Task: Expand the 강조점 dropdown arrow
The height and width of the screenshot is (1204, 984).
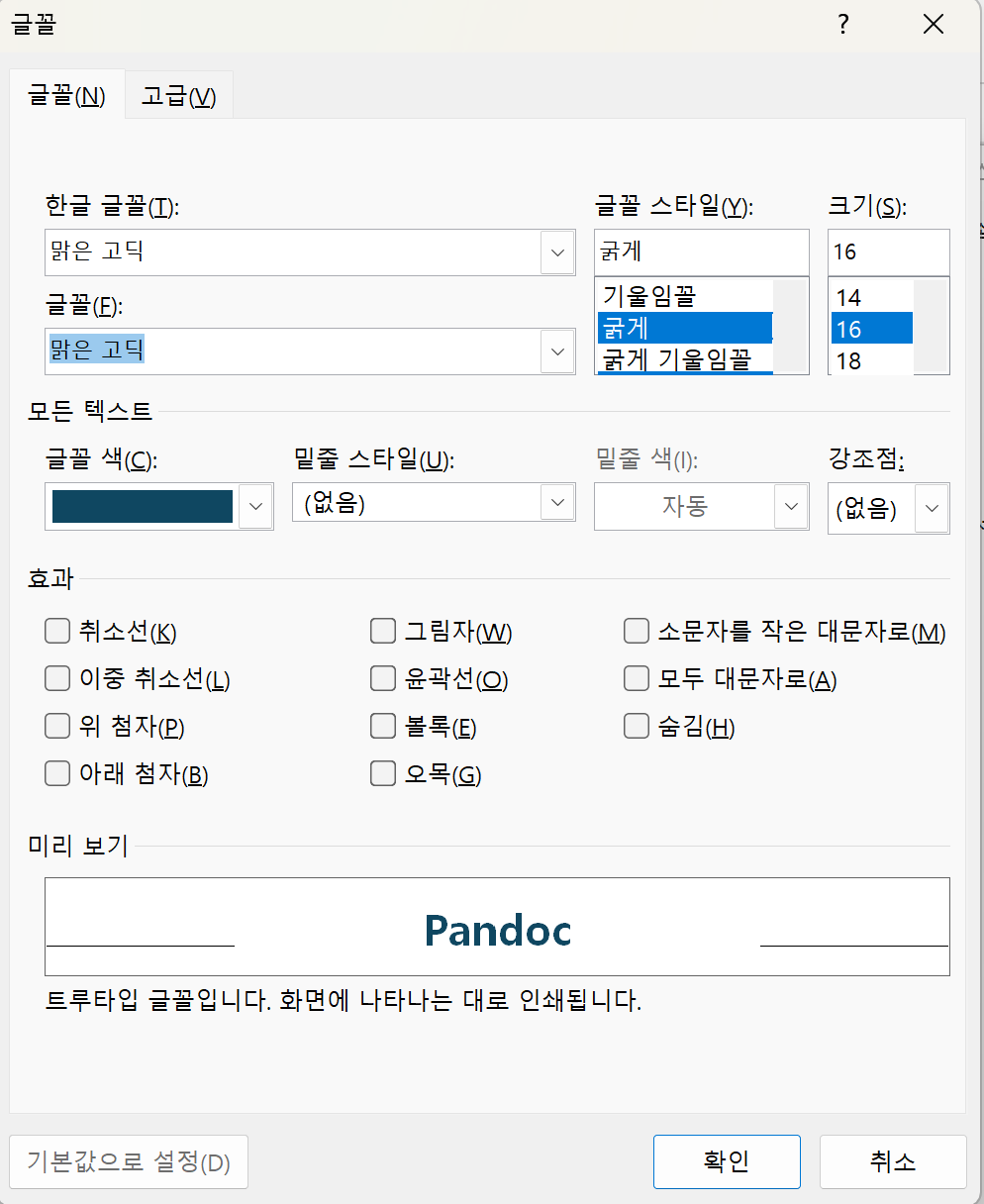Action: 932,509
